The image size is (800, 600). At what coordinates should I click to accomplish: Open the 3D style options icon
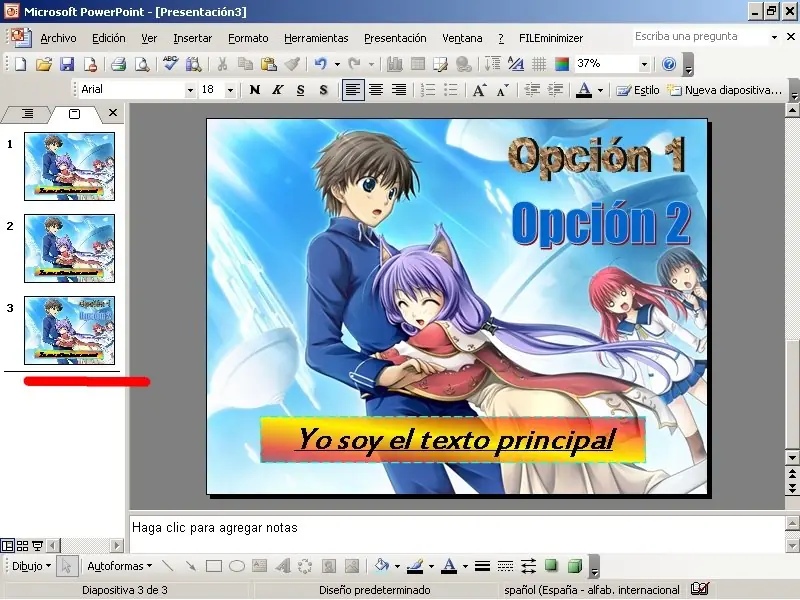click(x=575, y=566)
